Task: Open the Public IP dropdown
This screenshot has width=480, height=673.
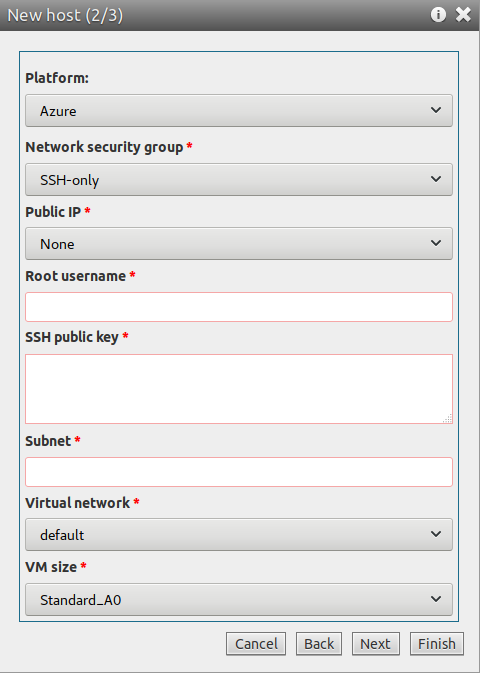Action: [239, 244]
